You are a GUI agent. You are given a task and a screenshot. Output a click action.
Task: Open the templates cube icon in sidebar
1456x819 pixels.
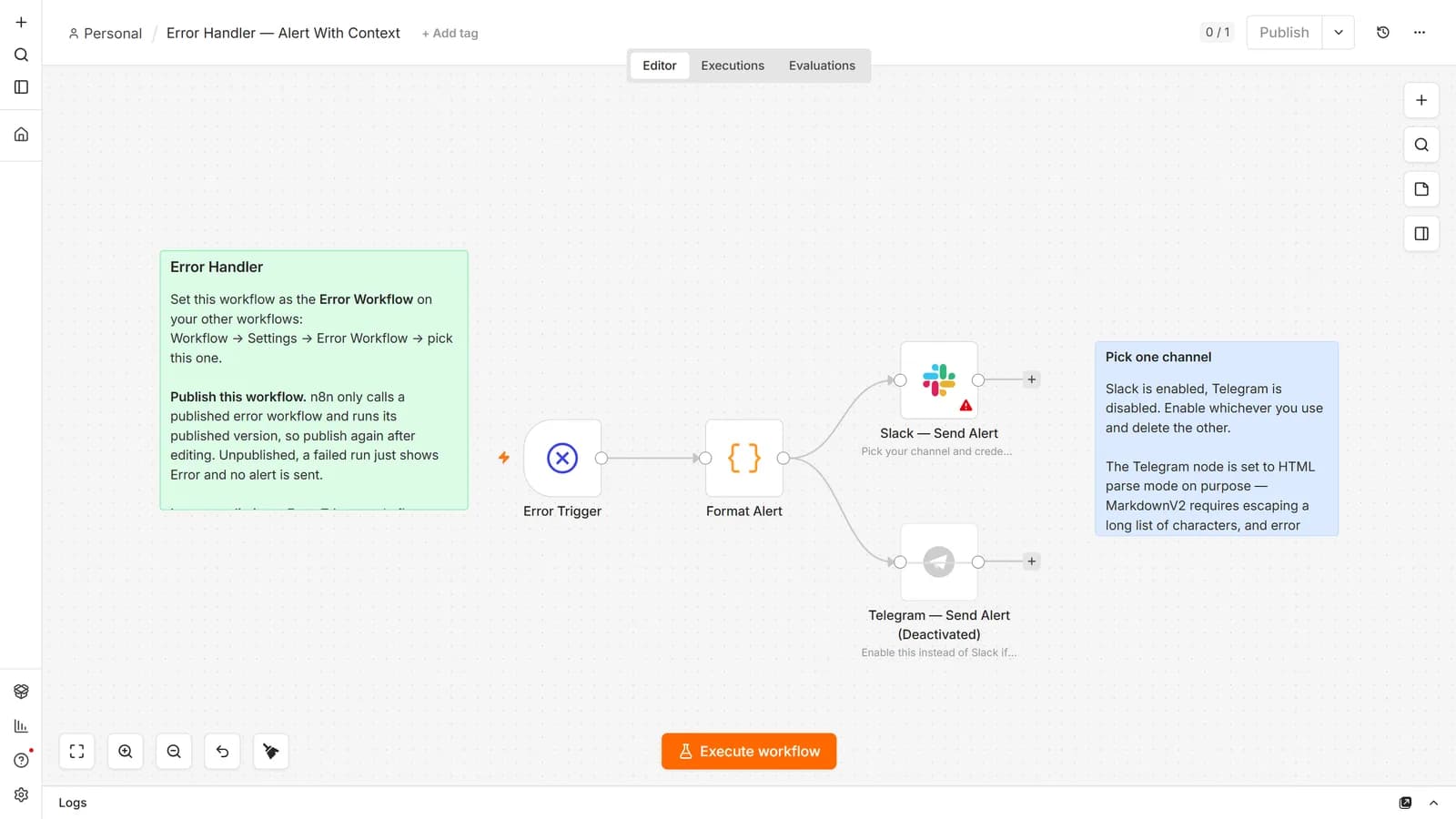click(21, 692)
